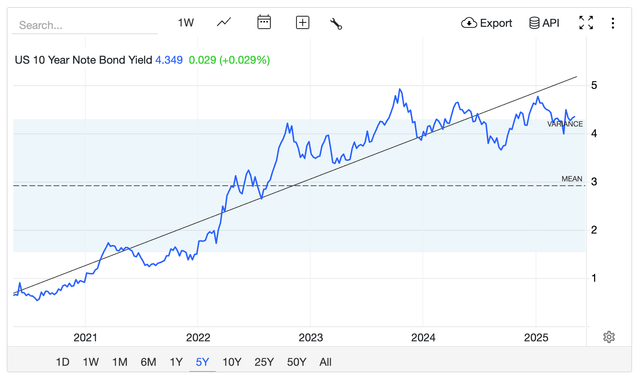The width and height of the screenshot is (640, 381).
Task: Click the 0.029 (+0.029%) change value
Action: (229, 60)
